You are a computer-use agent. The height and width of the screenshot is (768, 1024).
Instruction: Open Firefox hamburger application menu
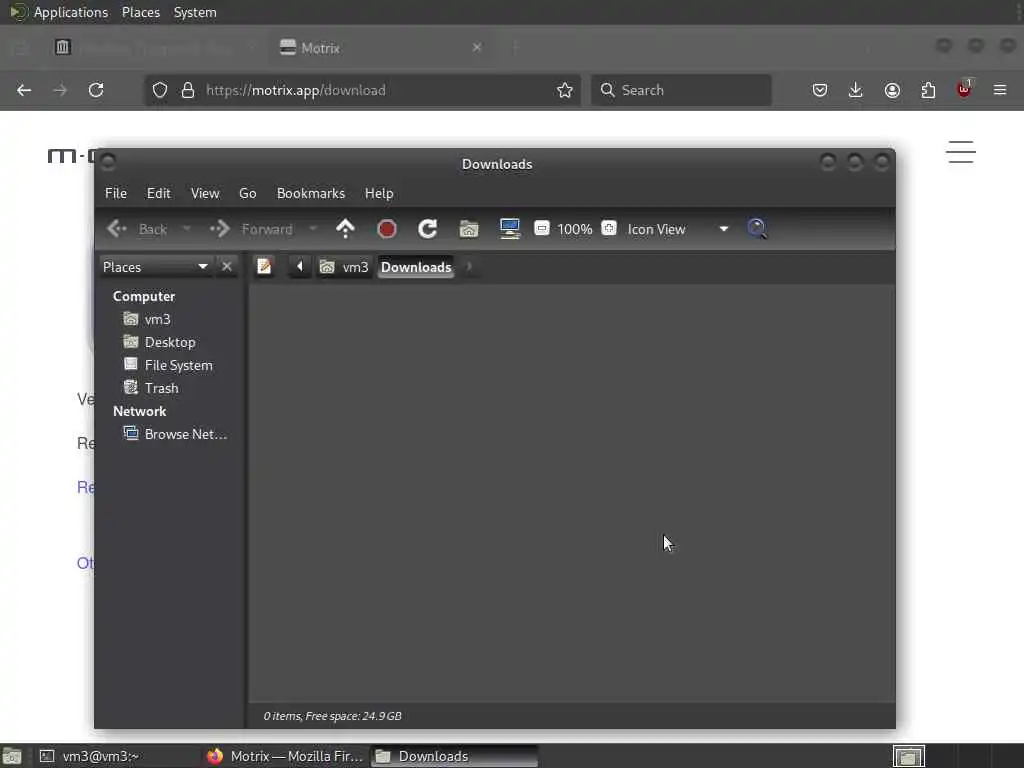click(x=1000, y=90)
